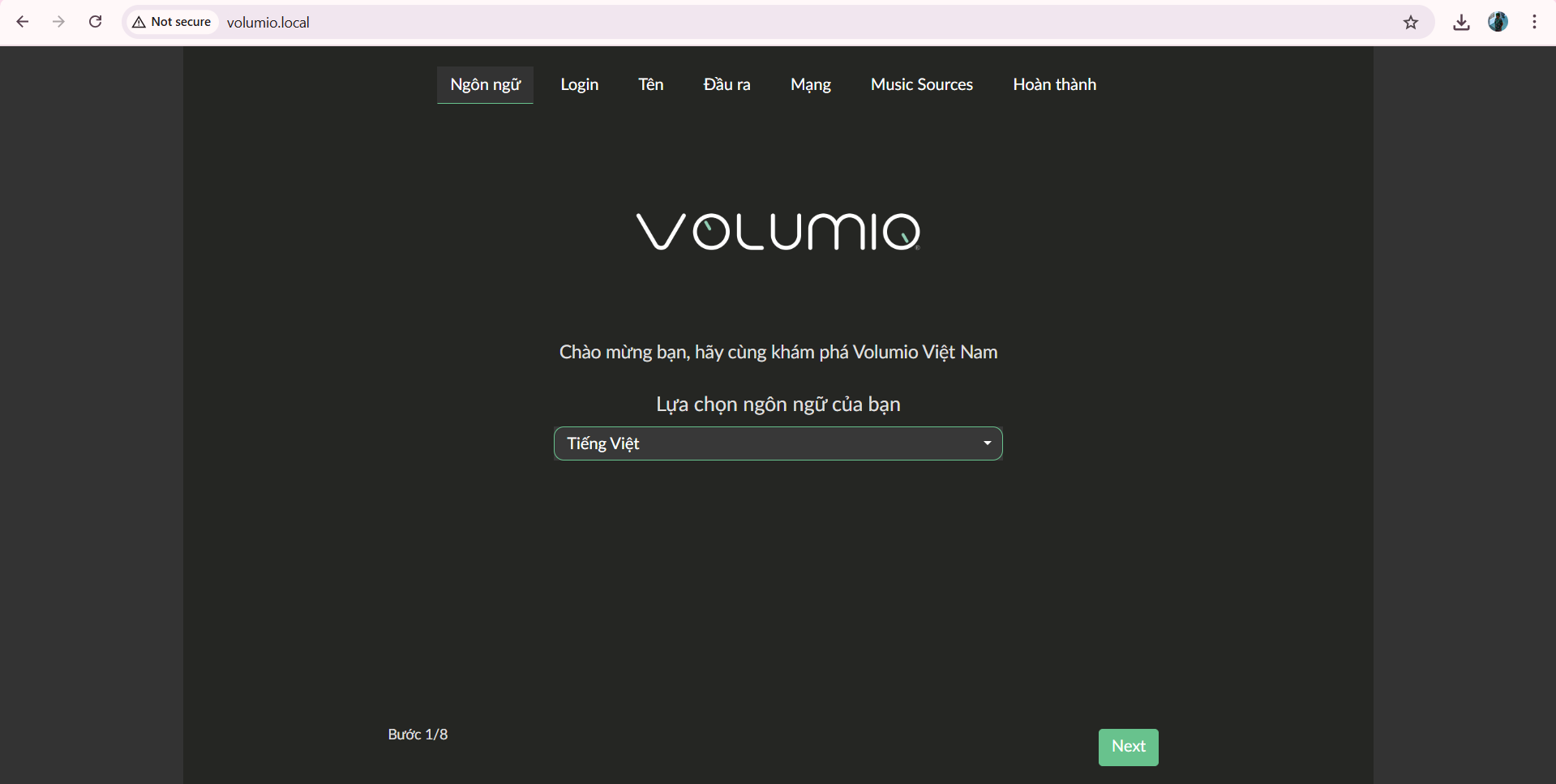Go to the Đầu ra tab
The height and width of the screenshot is (784, 1556).
(x=727, y=84)
